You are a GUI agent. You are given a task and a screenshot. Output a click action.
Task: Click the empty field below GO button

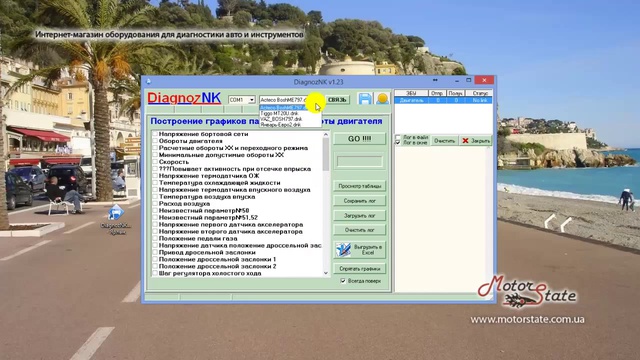tap(360, 161)
